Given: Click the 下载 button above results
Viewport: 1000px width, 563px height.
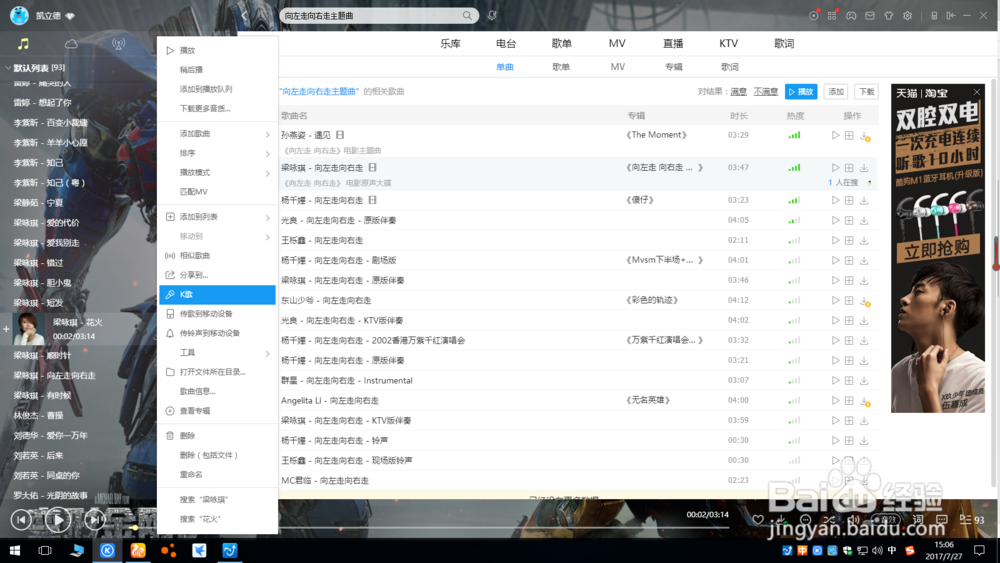Looking at the screenshot, I should click(867, 92).
